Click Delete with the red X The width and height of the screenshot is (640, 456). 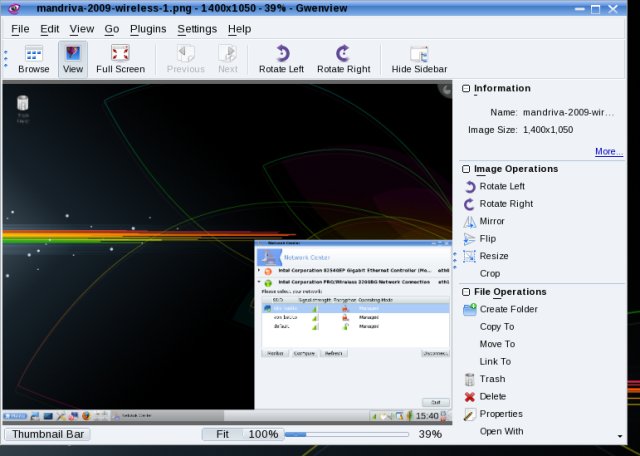(x=485, y=396)
